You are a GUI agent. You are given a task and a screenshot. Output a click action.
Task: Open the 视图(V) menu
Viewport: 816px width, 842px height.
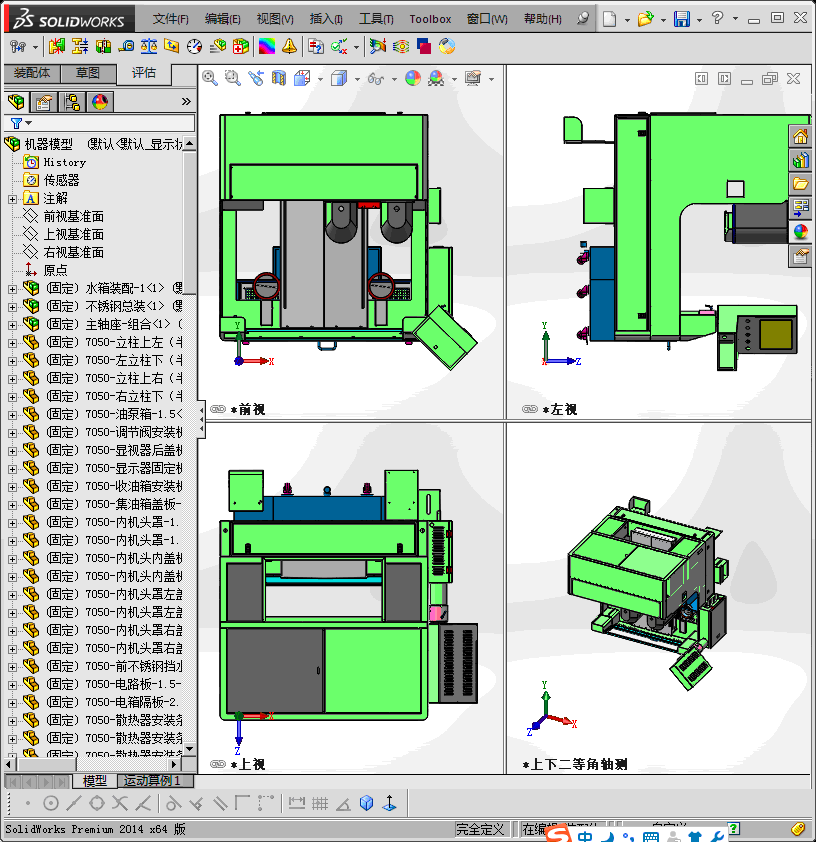coord(275,19)
